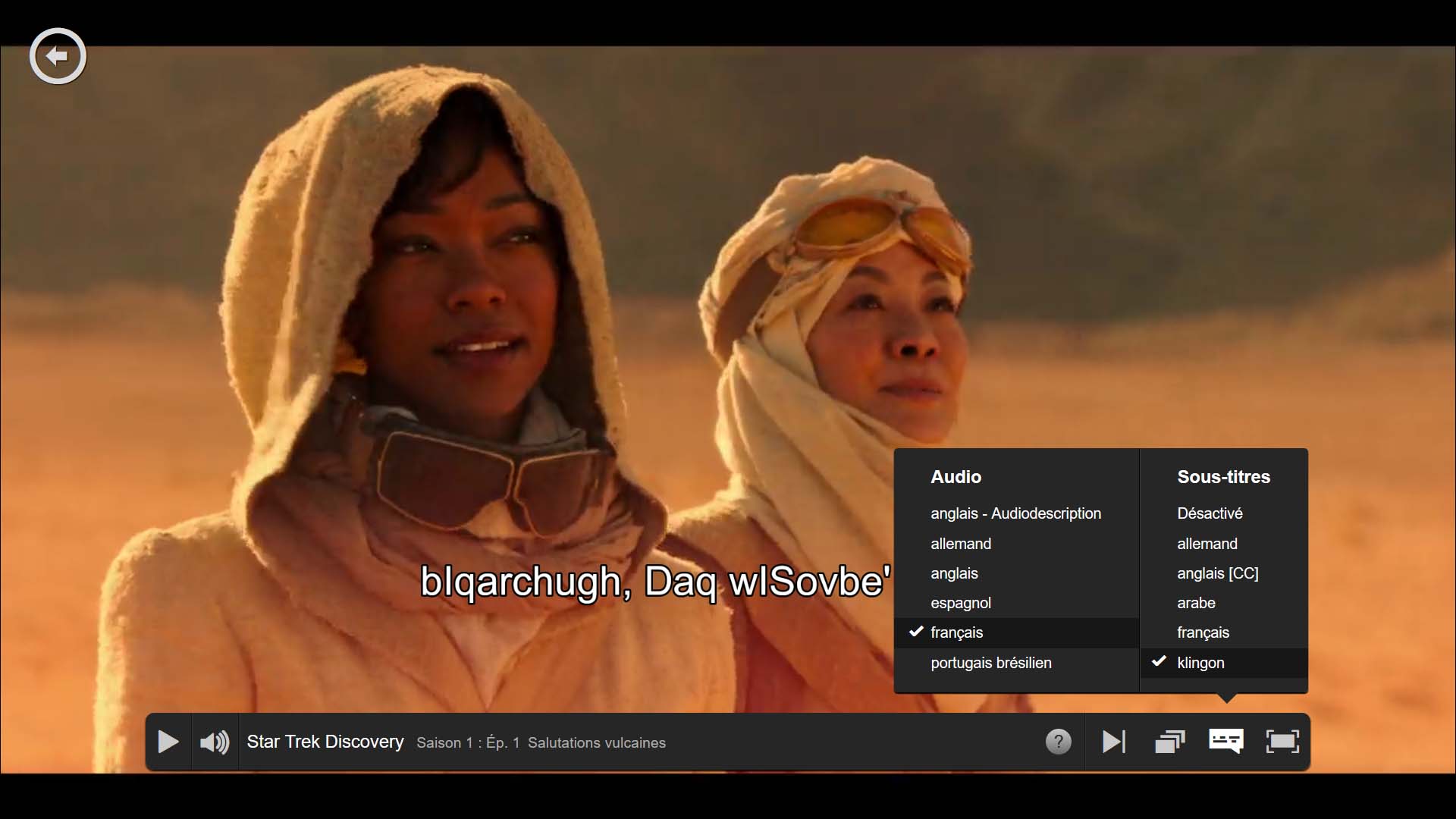Viewport: 1456px width, 819px height.
Task: Toggle the audio and subtitles menu icon
Action: tap(1226, 741)
